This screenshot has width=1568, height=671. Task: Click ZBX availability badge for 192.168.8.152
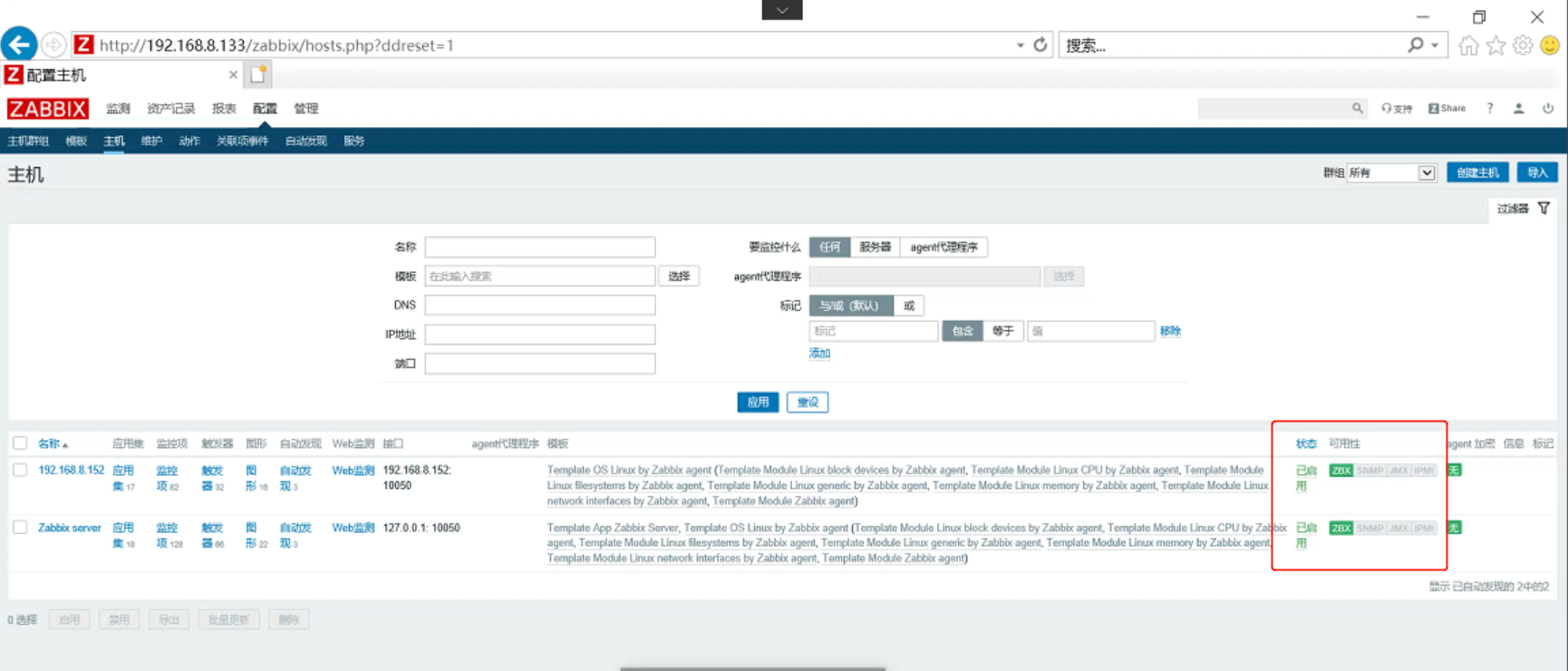pyautogui.click(x=1341, y=471)
